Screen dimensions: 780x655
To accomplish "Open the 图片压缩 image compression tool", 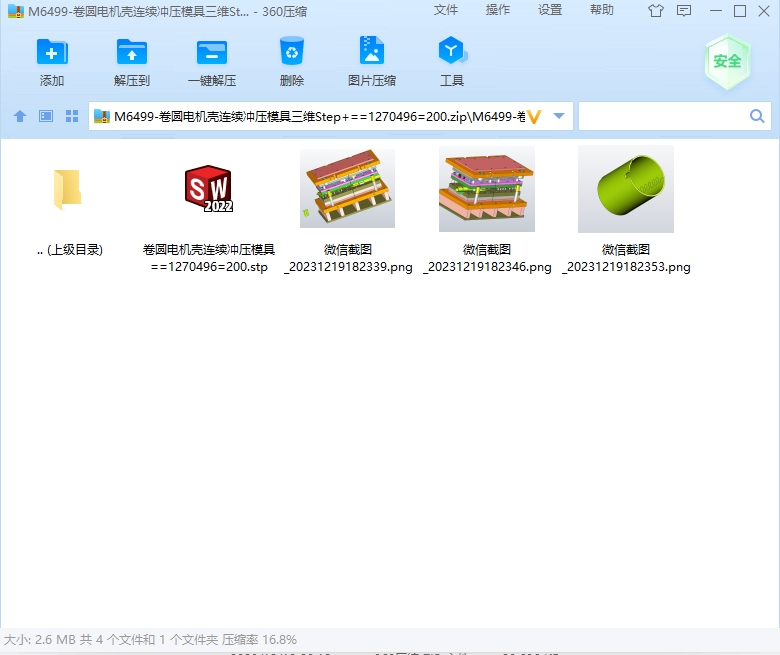I will point(372,50).
